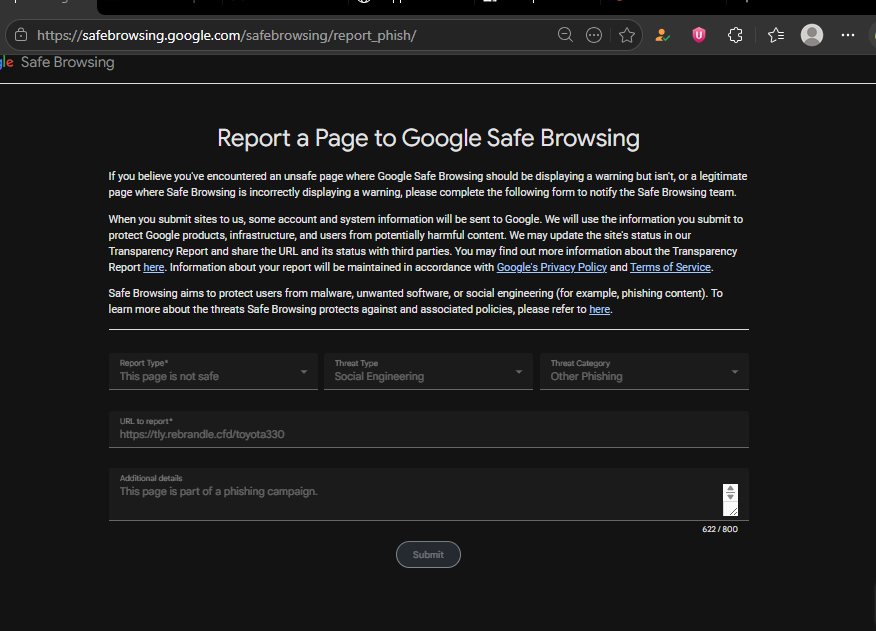This screenshot has height=631, width=876.
Task: Open the Threat Type dropdown
Action: pyautogui.click(x=429, y=371)
